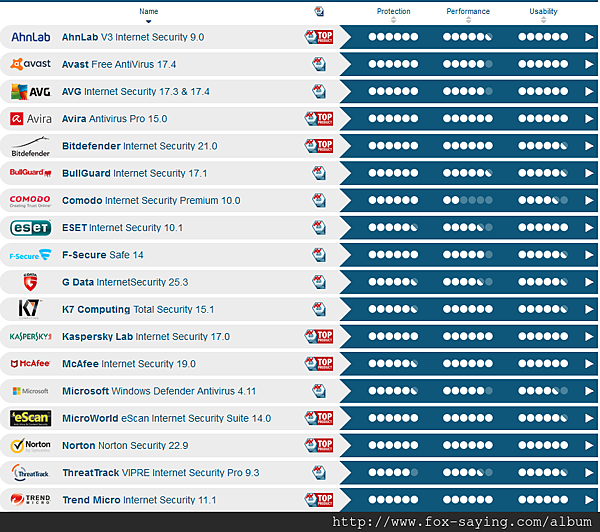Click the Comodo logo
The height and width of the screenshot is (532, 600).
[31, 201]
